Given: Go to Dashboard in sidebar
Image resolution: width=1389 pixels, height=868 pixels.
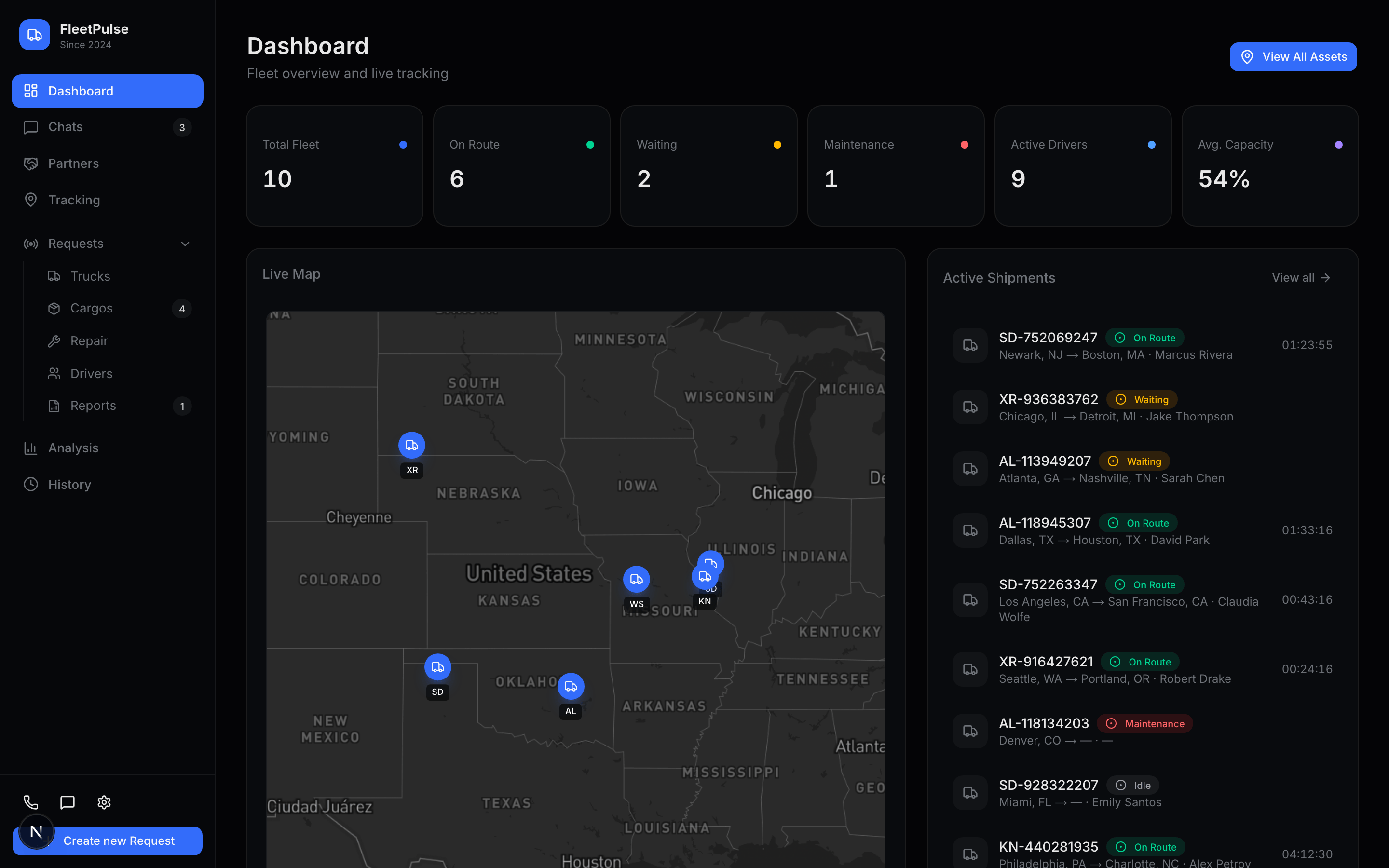Looking at the screenshot, I should point(108,91).
